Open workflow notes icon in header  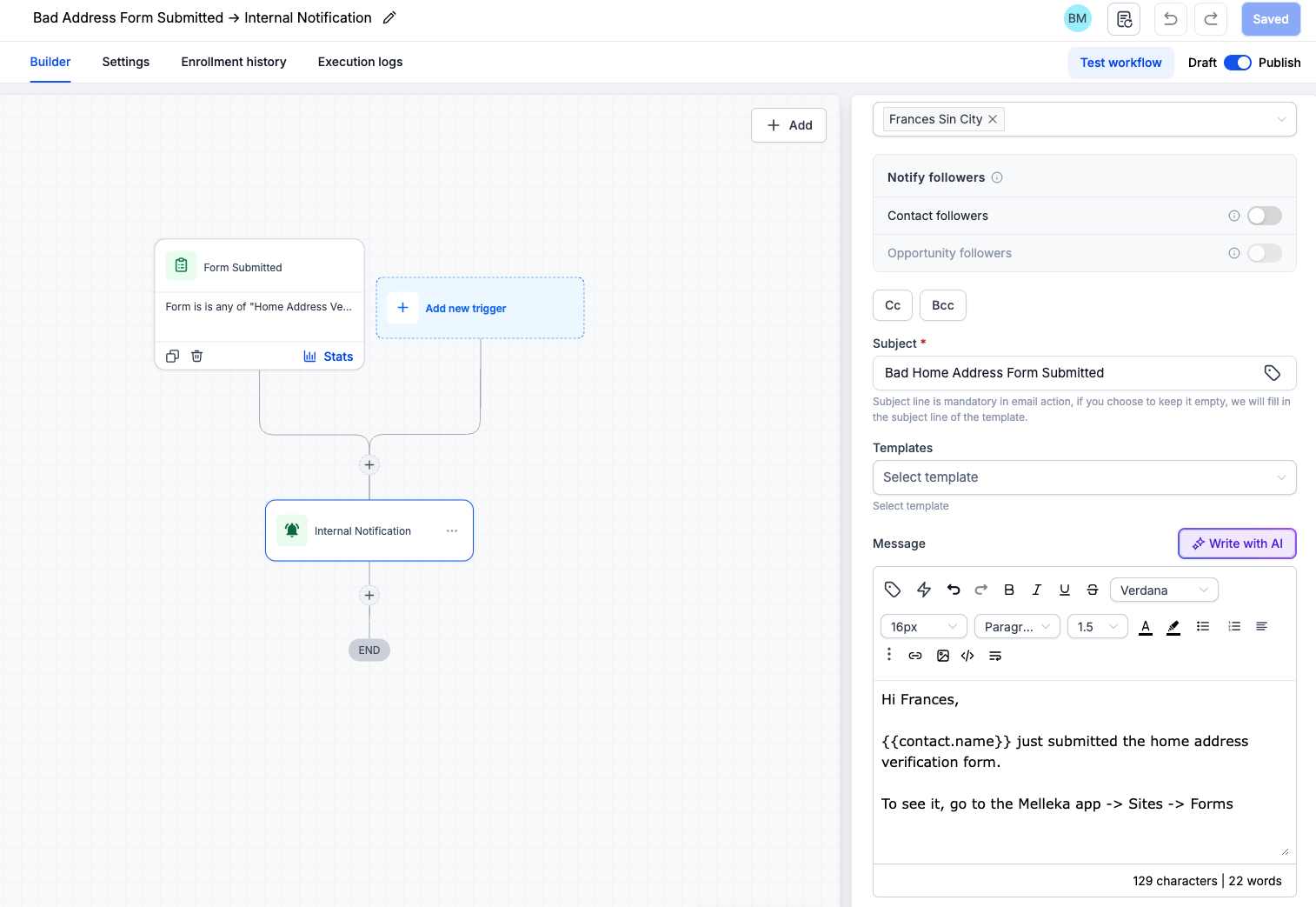pos(1124,19)
